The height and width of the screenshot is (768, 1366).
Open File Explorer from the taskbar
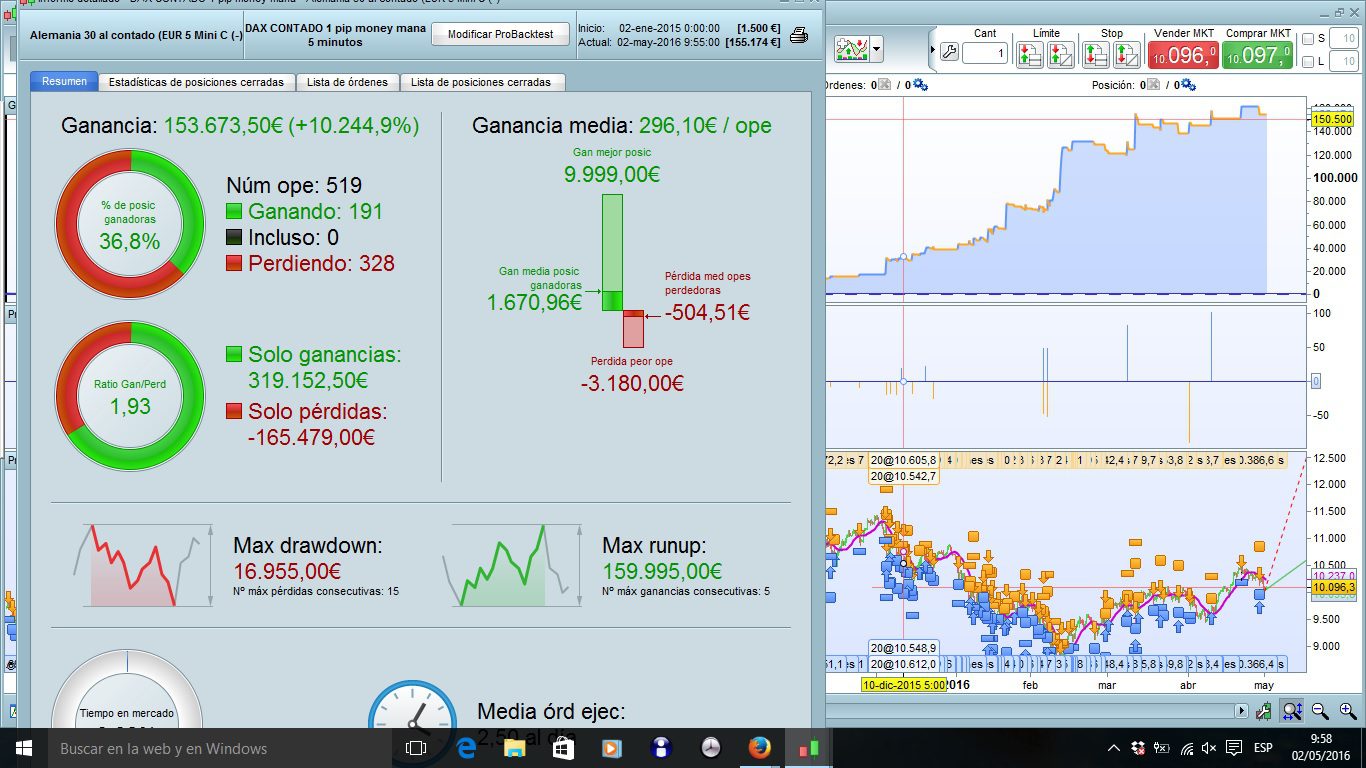(x=514, y=748)
